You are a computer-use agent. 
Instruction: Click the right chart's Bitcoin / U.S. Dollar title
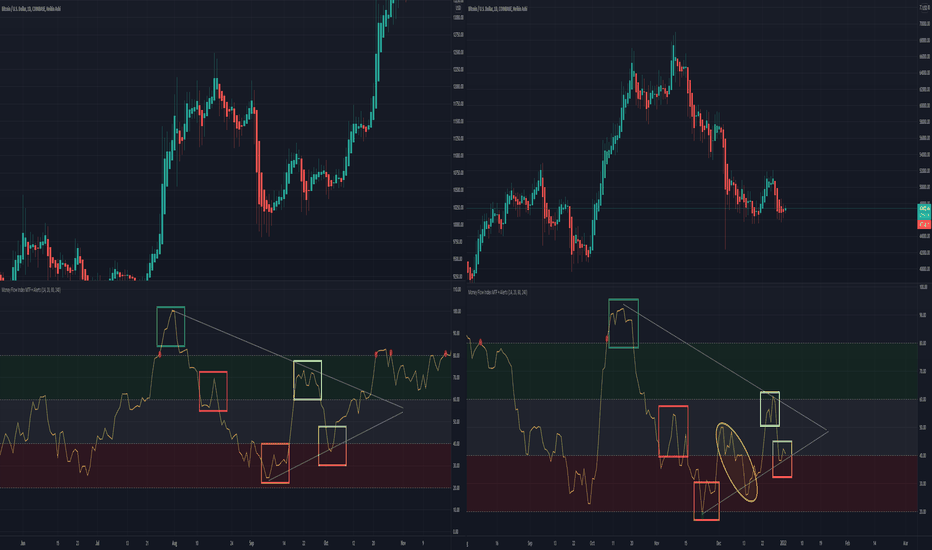[x=498, y=9]
